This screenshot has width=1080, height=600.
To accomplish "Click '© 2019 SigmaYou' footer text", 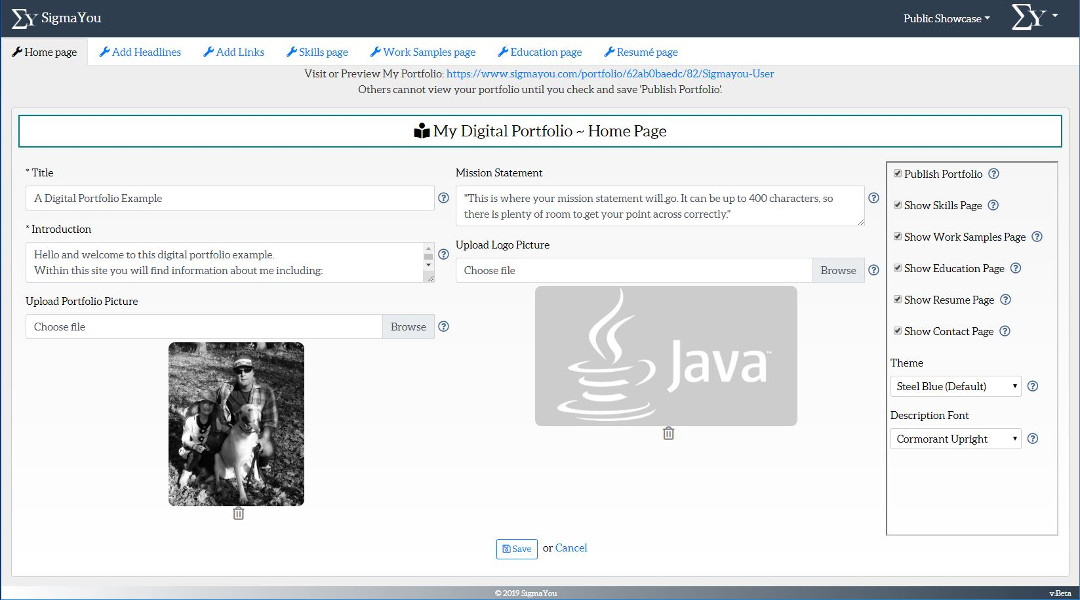I will [526, 593].
